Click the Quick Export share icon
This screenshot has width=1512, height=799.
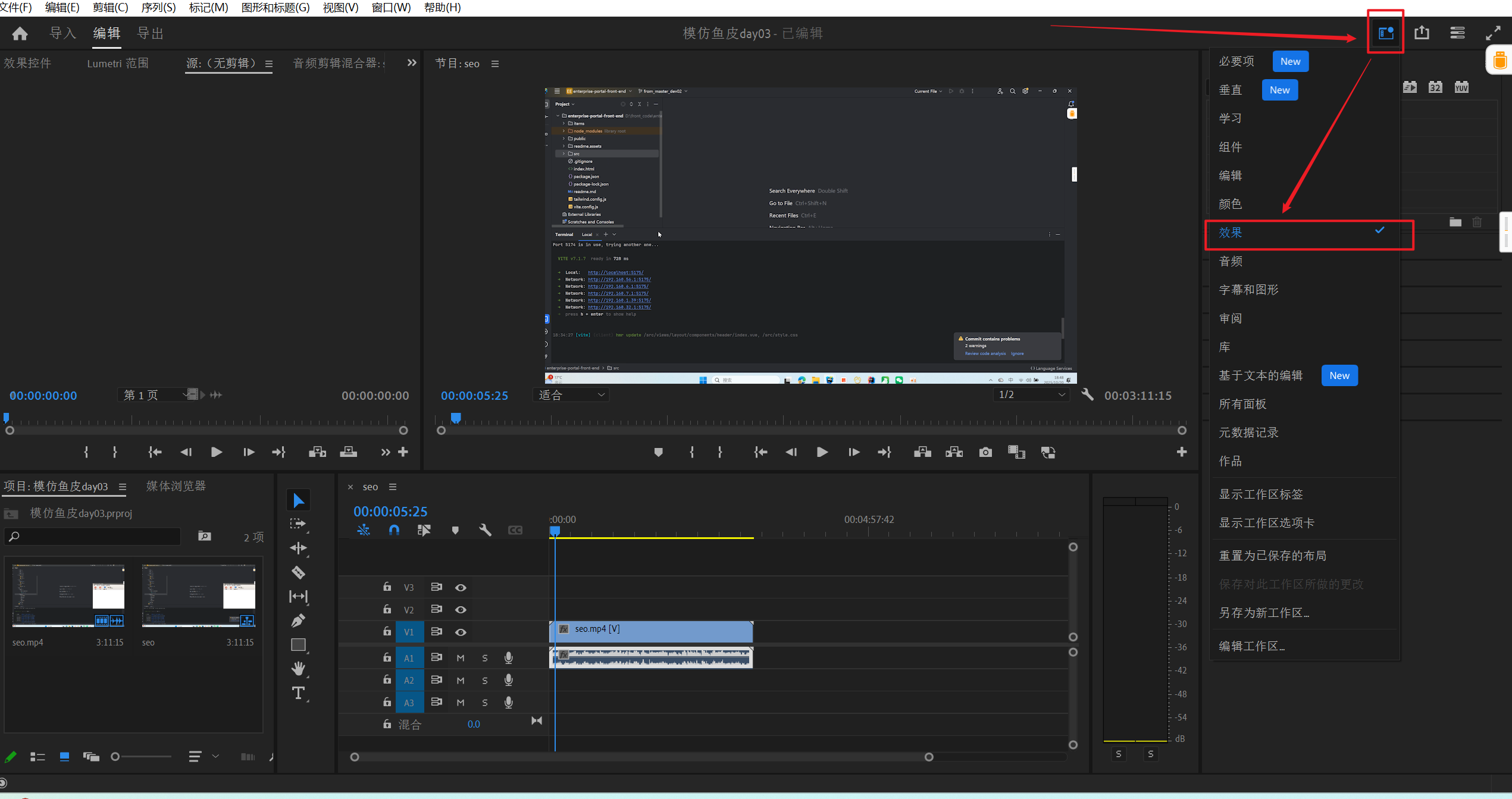pyautogui.click(x=1422, y=33)
